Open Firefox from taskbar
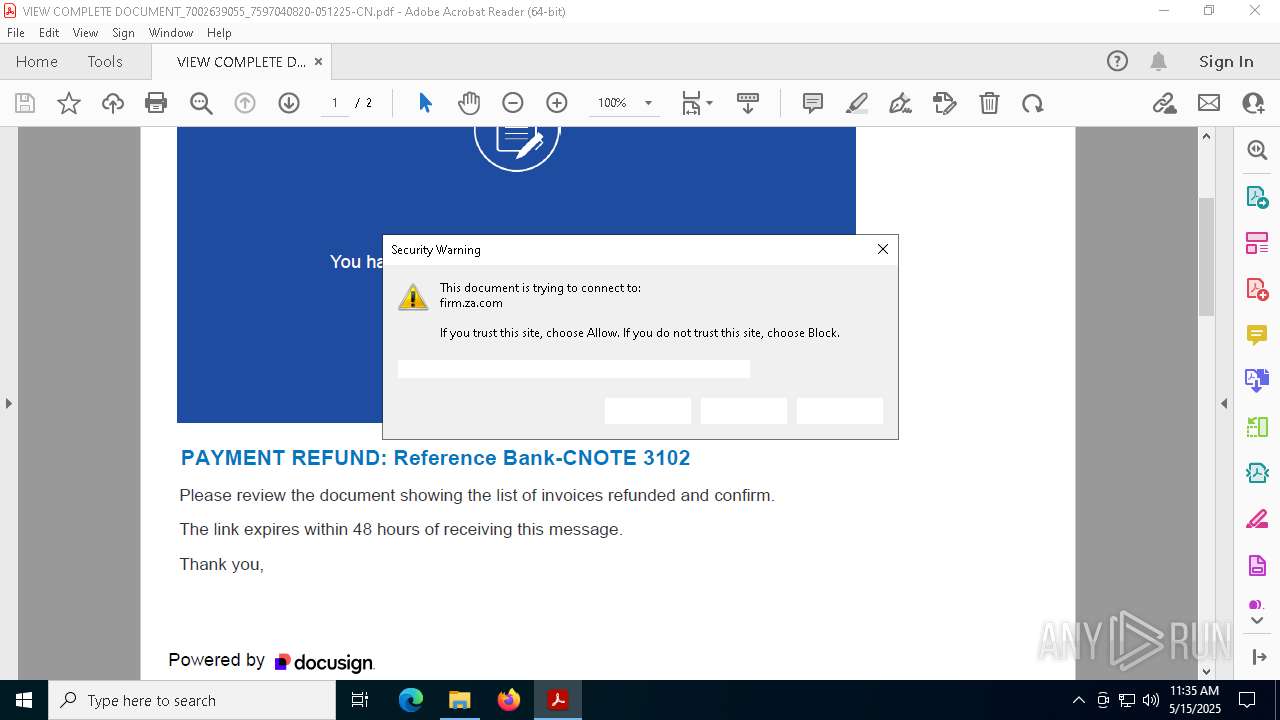The width and height of the screenshot is (1280, 720). pyautogui.click(x=509, y=700)
